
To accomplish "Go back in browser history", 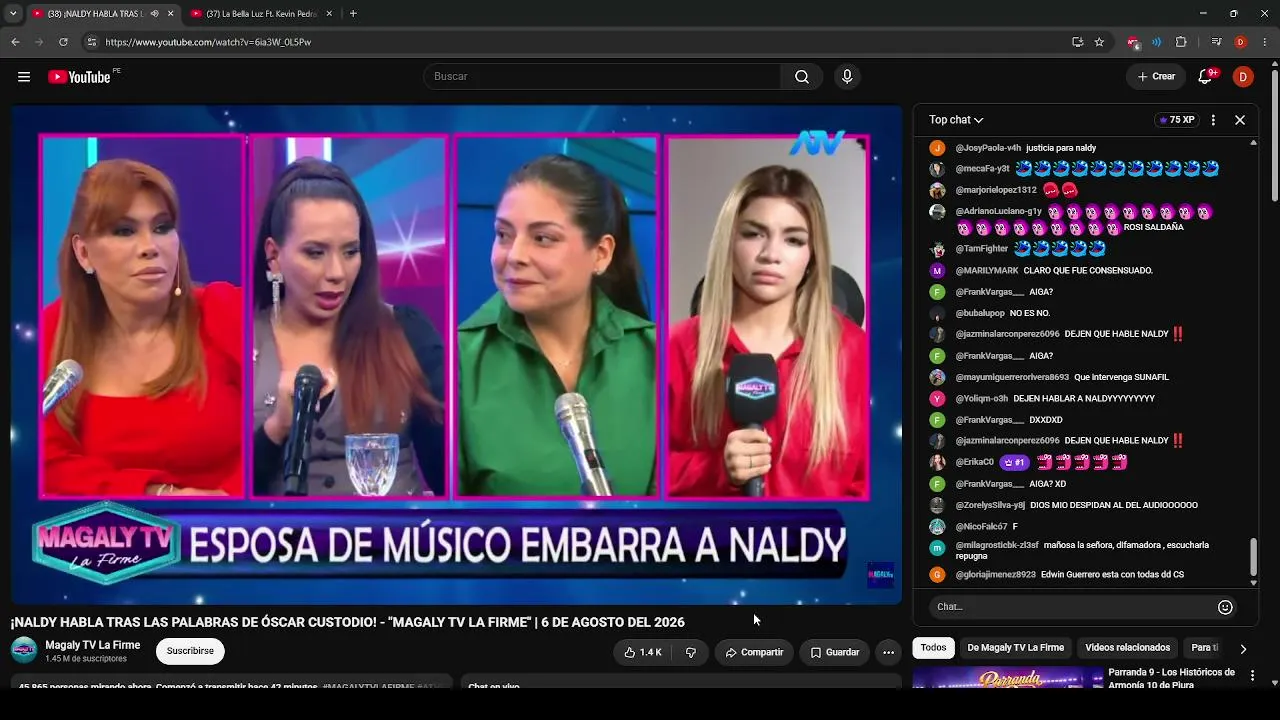I will point(15,42).
